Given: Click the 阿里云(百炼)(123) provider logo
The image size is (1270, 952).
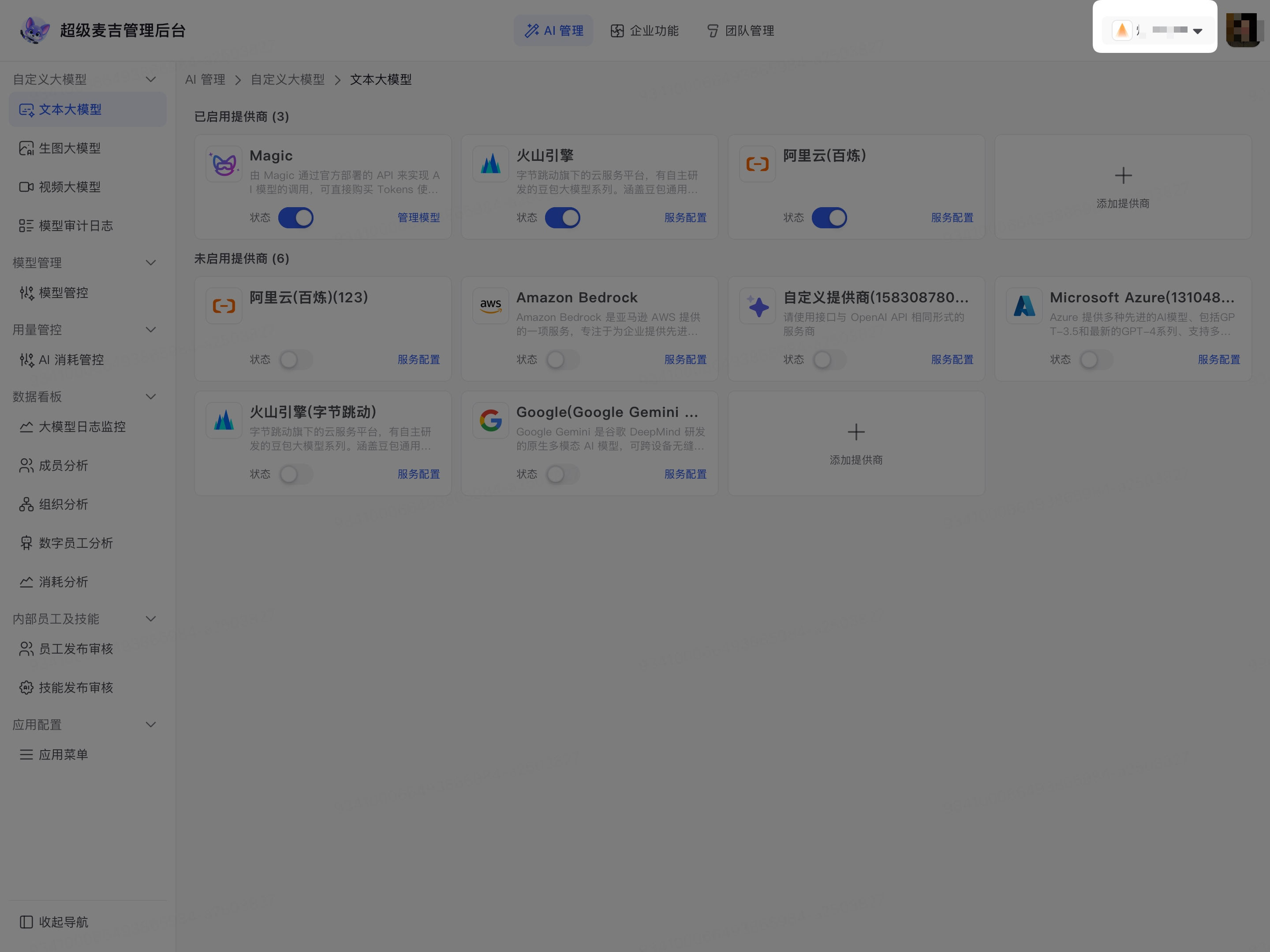Looking at the screenshot, I should [x=224, y=306].
